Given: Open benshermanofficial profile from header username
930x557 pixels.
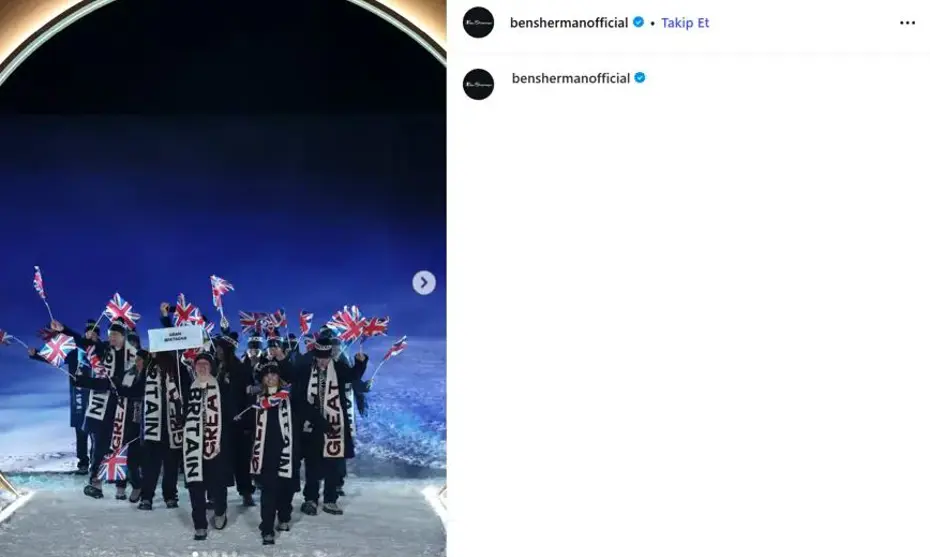Looking at the screenshot, I should [x=569, y=23].
